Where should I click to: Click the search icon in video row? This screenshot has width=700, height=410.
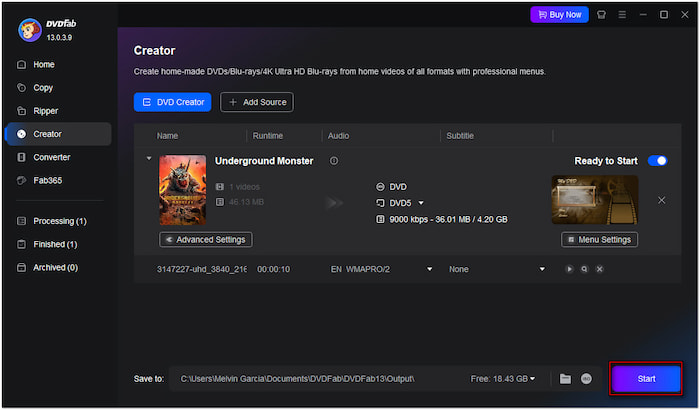[584, 269]
